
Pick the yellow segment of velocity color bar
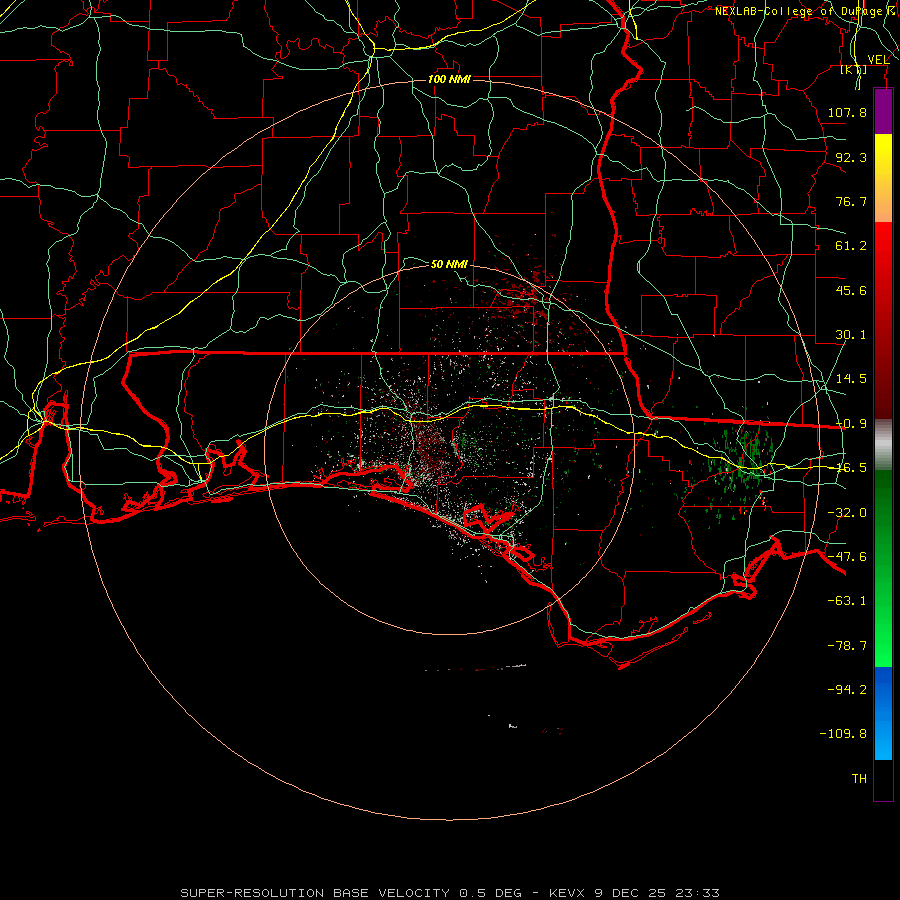coord(883,178)
